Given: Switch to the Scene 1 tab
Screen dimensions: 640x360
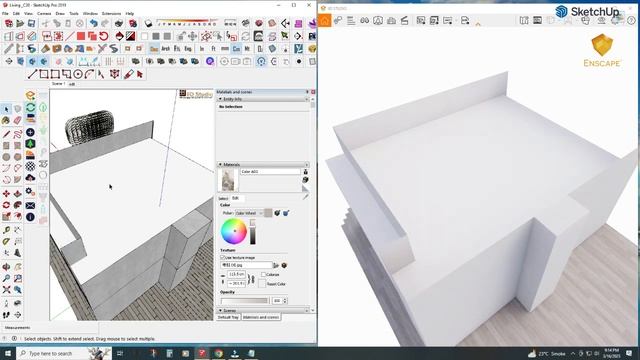Looking at the screenshot, I should point(58,84).
